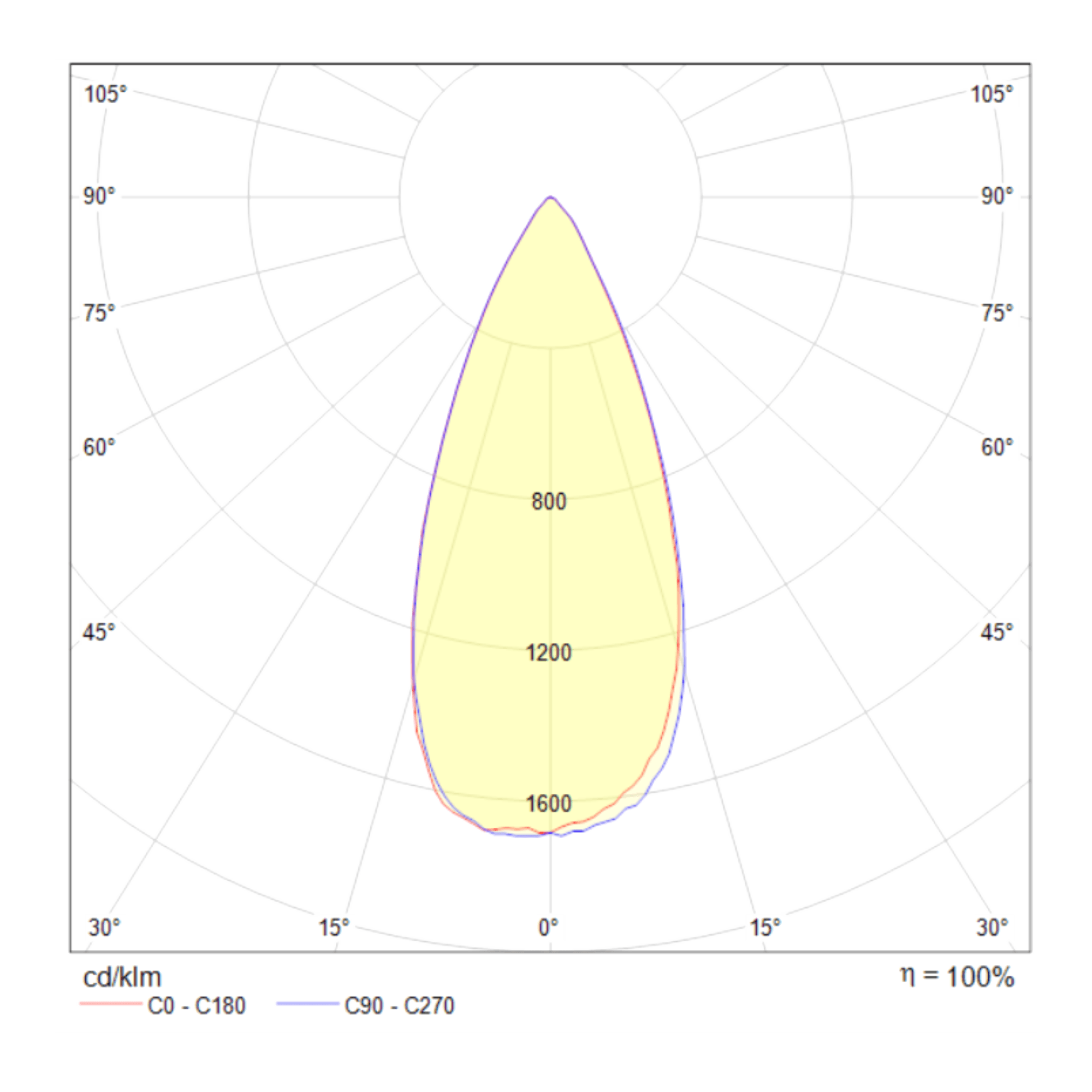1092x1092 pixels.
Task: Click the right 105° angle label
Action: (x=992, y=94)
